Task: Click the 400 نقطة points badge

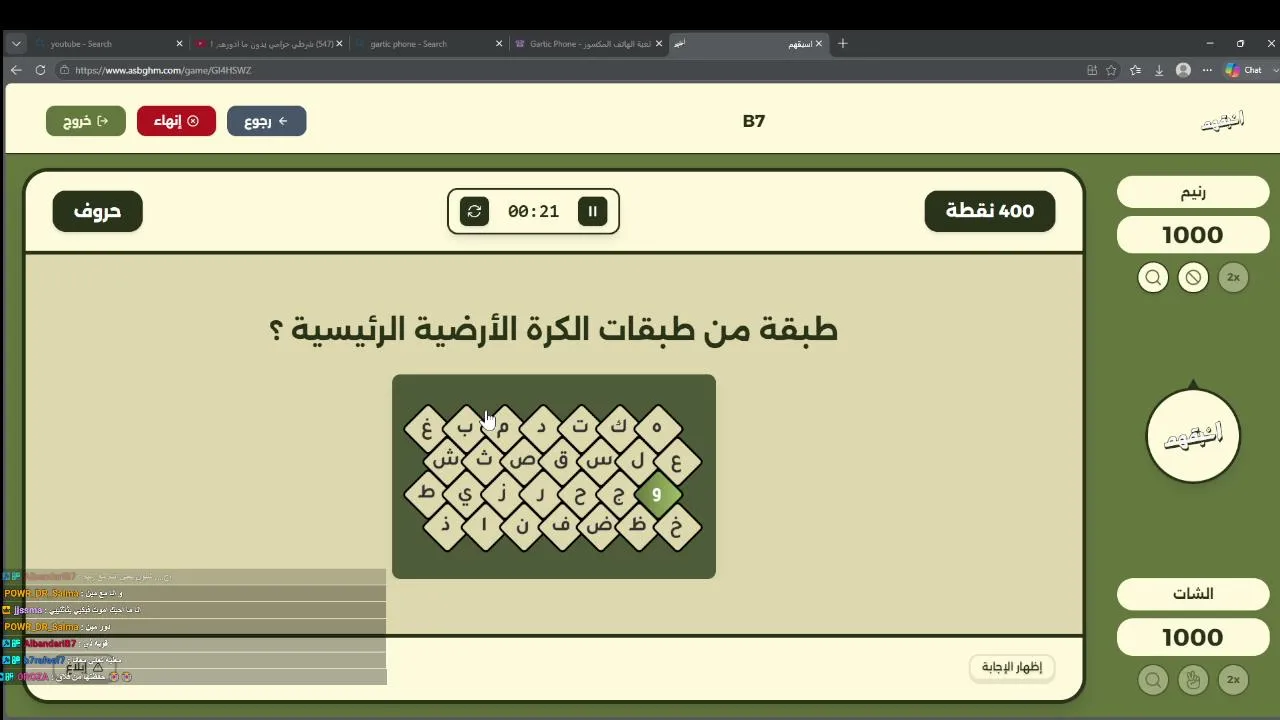Action: (989, 211)
